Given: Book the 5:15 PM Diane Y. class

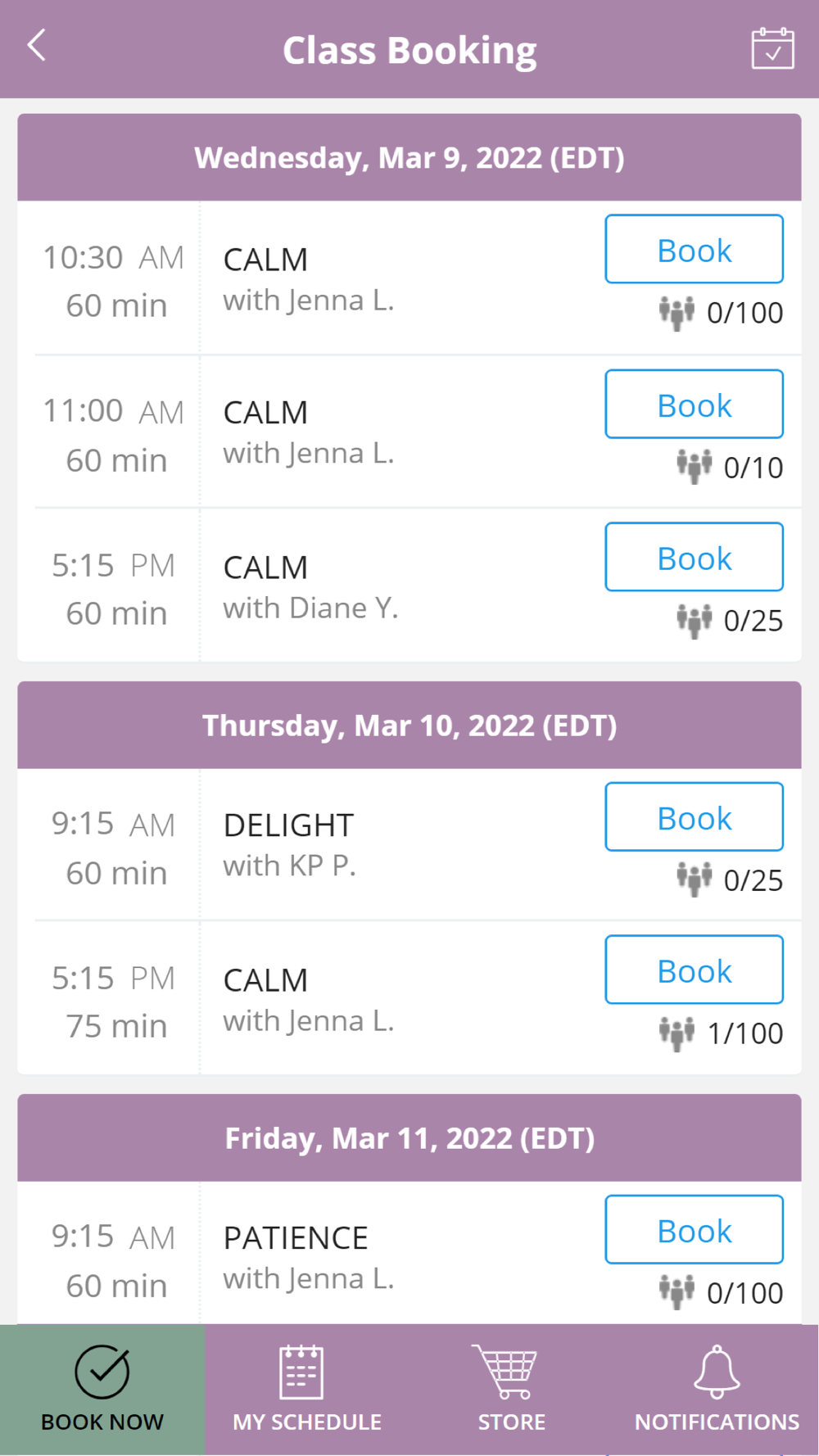Looking at the screenshot, I should click(x=694, y=558).
